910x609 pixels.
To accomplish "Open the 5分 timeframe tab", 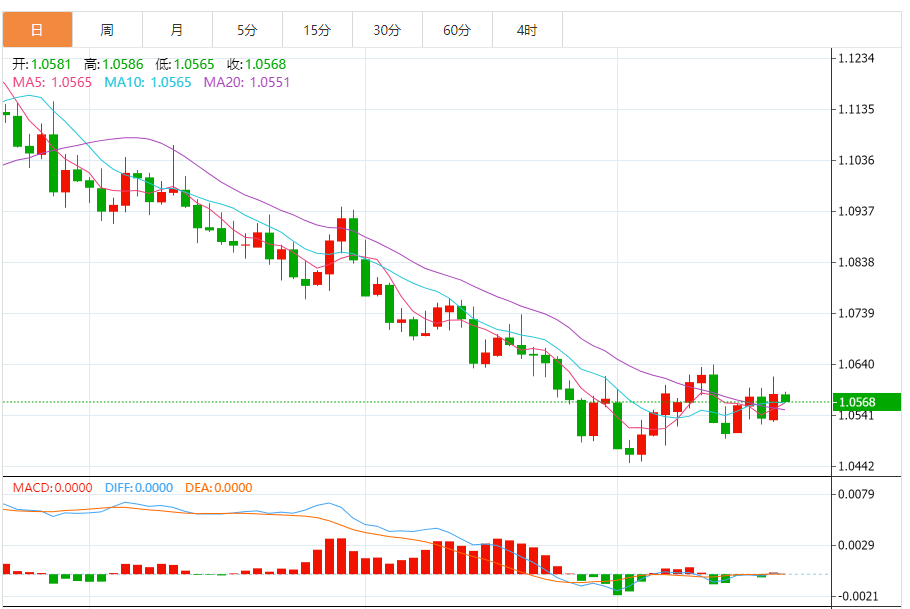I will [247, 30].
